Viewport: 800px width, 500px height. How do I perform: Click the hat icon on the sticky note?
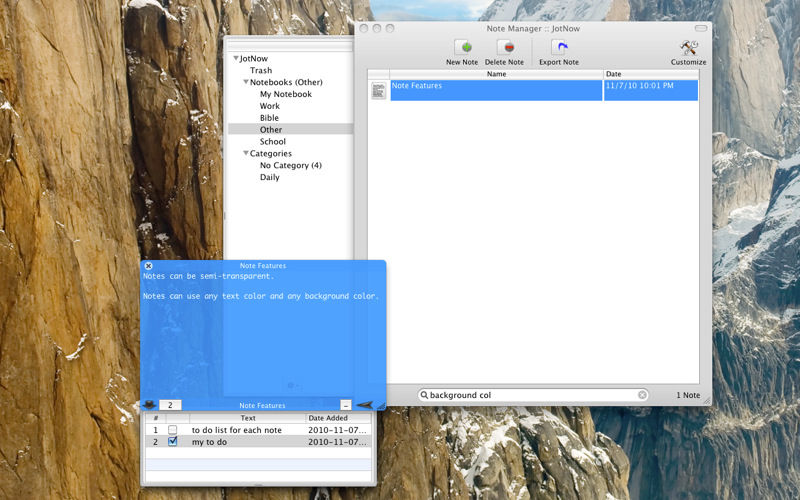pos(149,405)
